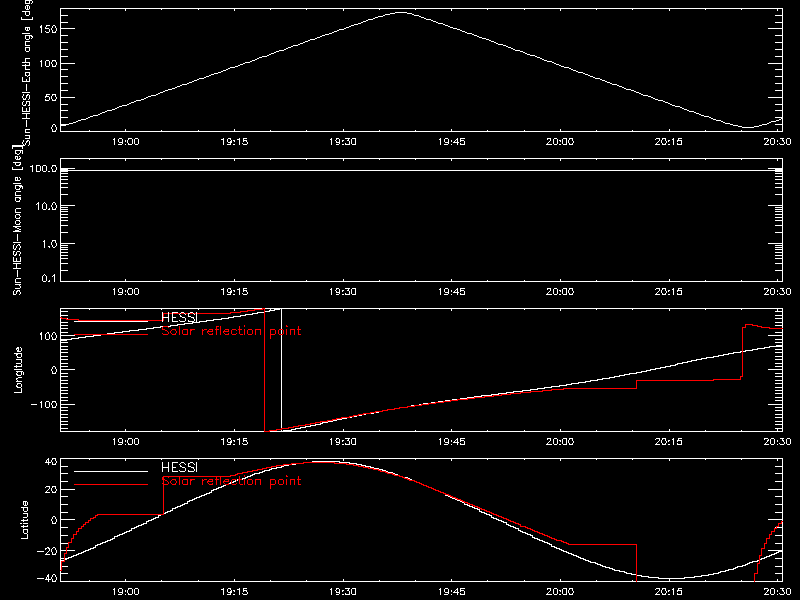Screen dimensions: 800x600
Task: Click the peak of the Earth angle curve
Action: click(x=402, y=13)
